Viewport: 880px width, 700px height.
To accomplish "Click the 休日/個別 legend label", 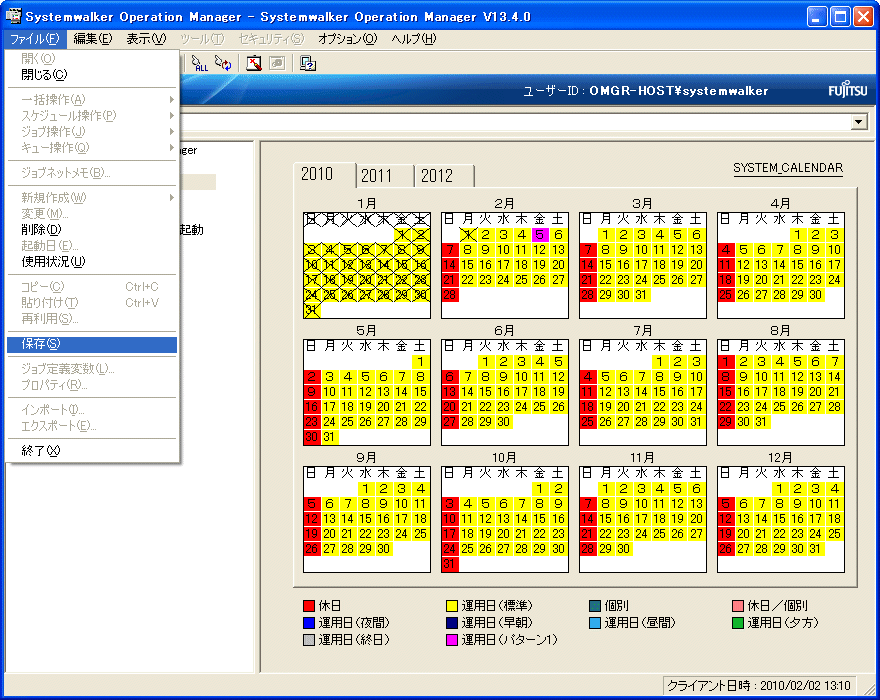I will pos(777,606).
